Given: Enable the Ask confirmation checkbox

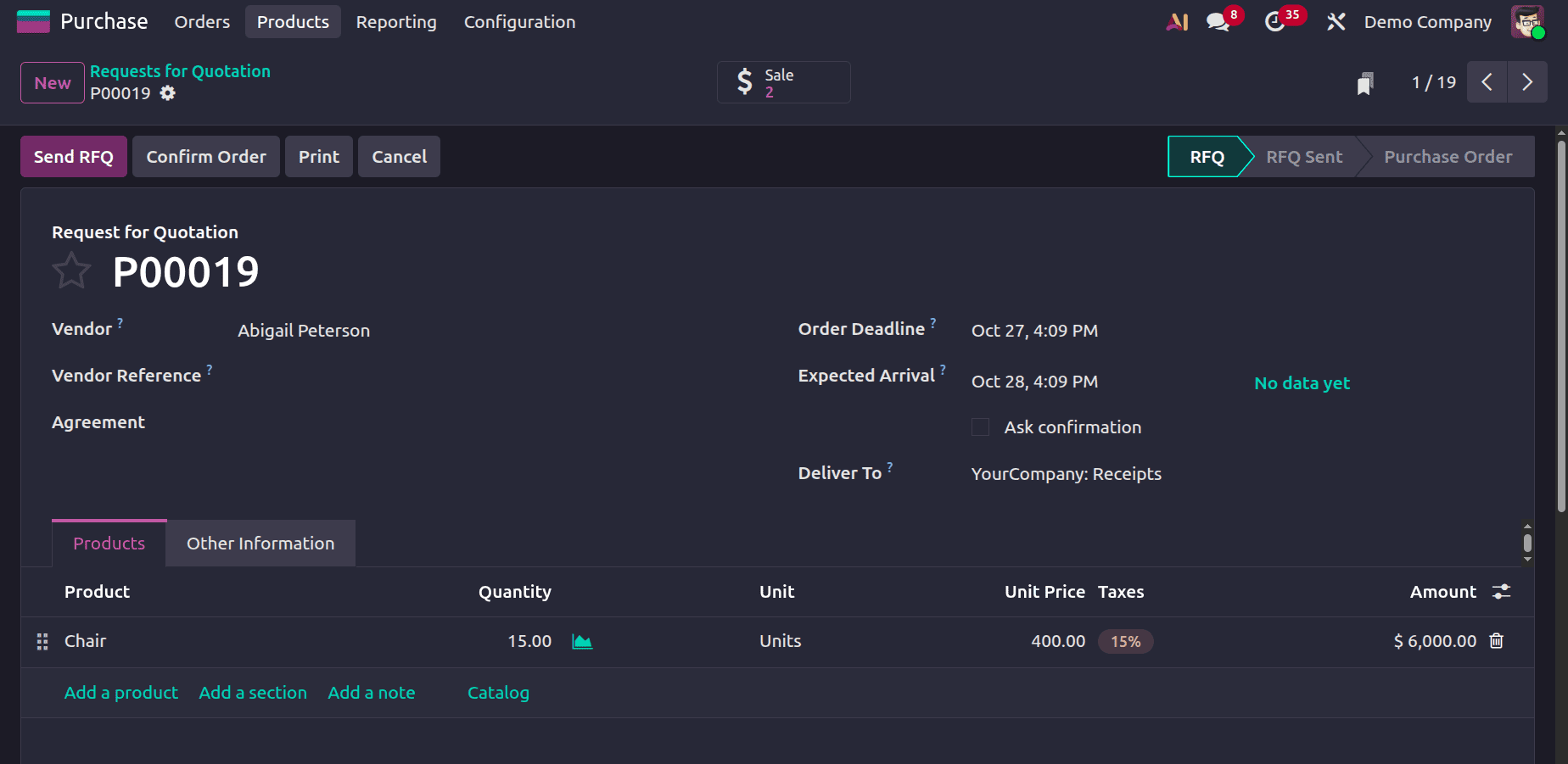Looking at the screenshot, I should coord(980,427).
